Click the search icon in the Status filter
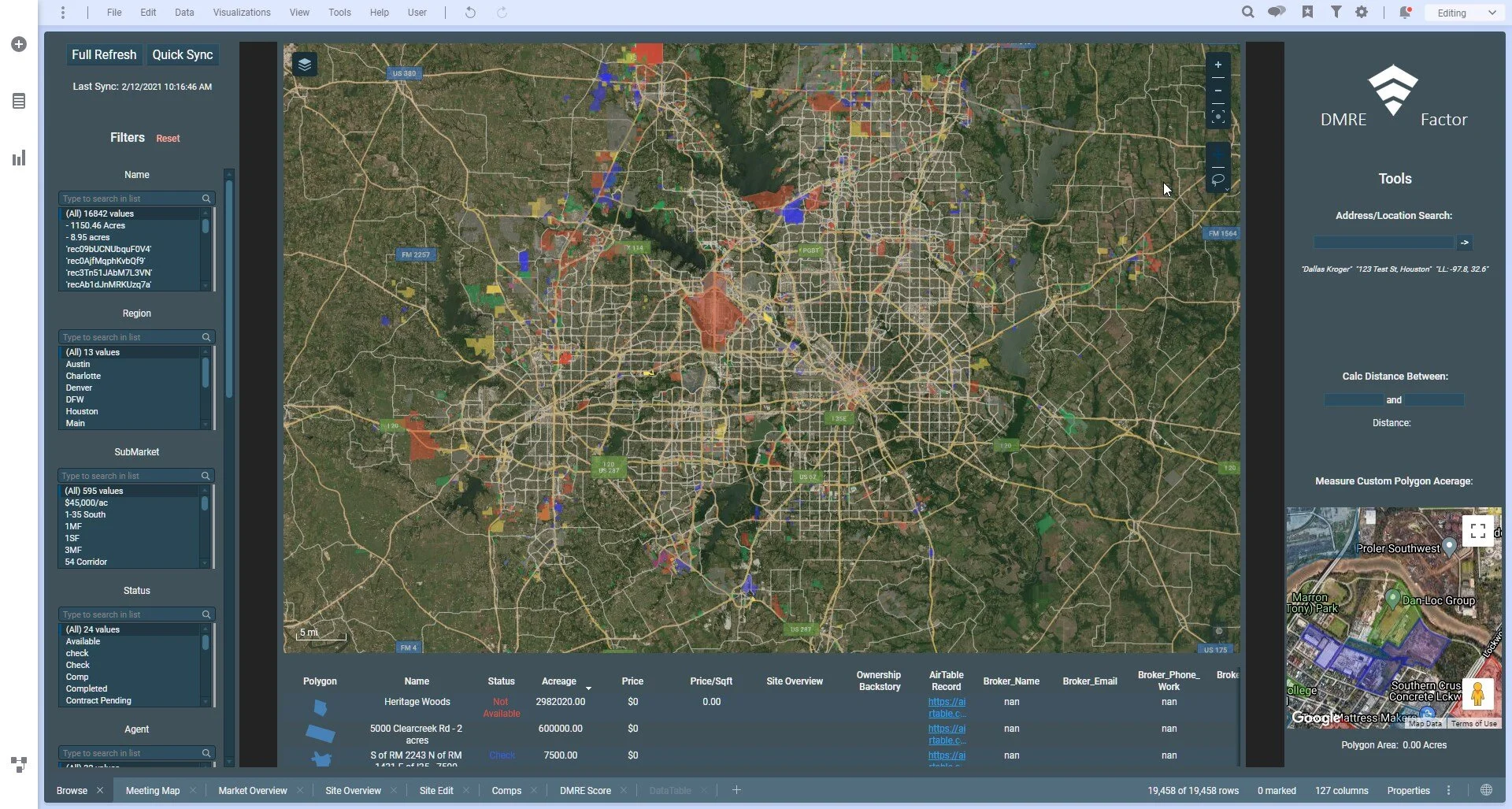 click(206, 614)
